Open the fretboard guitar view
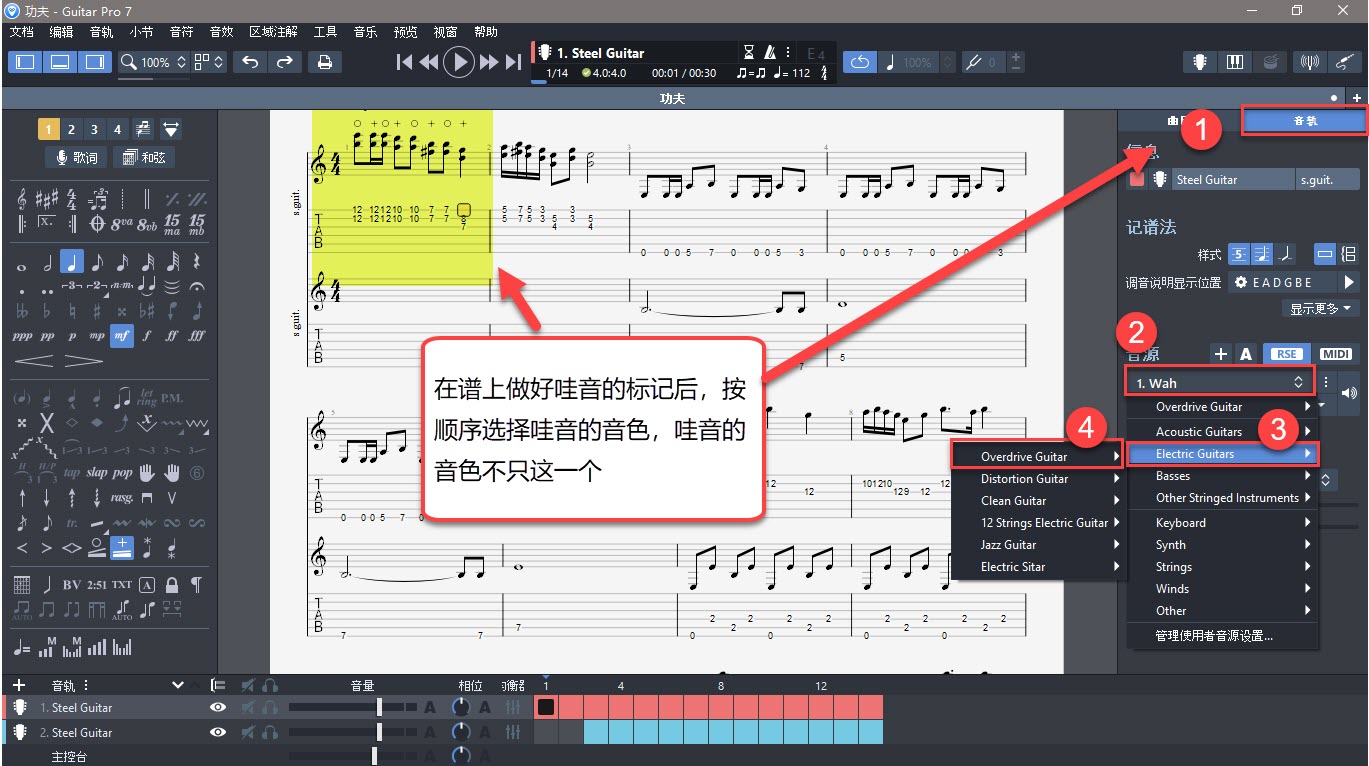This screenshot has height=766, width=1369. pyautogui.click(x=1200, y=62)
